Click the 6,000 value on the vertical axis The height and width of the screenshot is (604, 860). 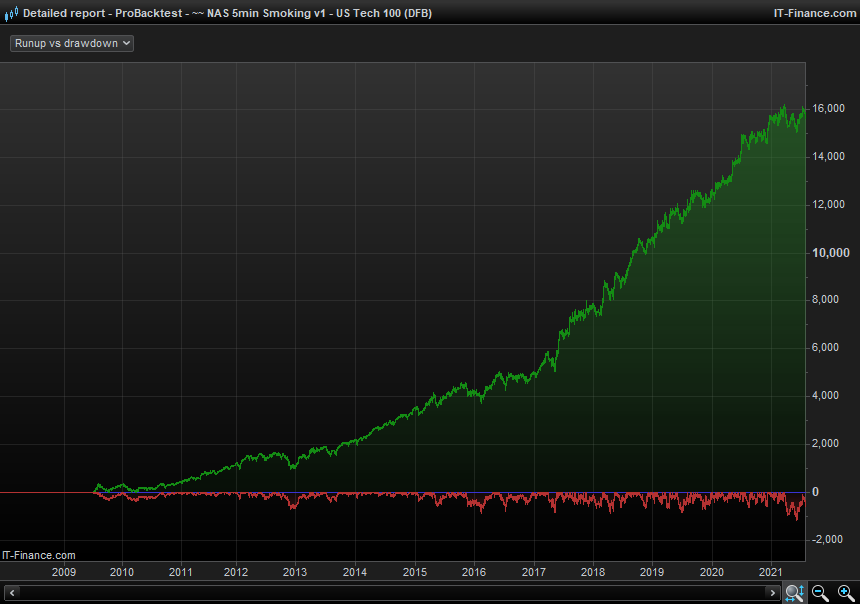830,348
